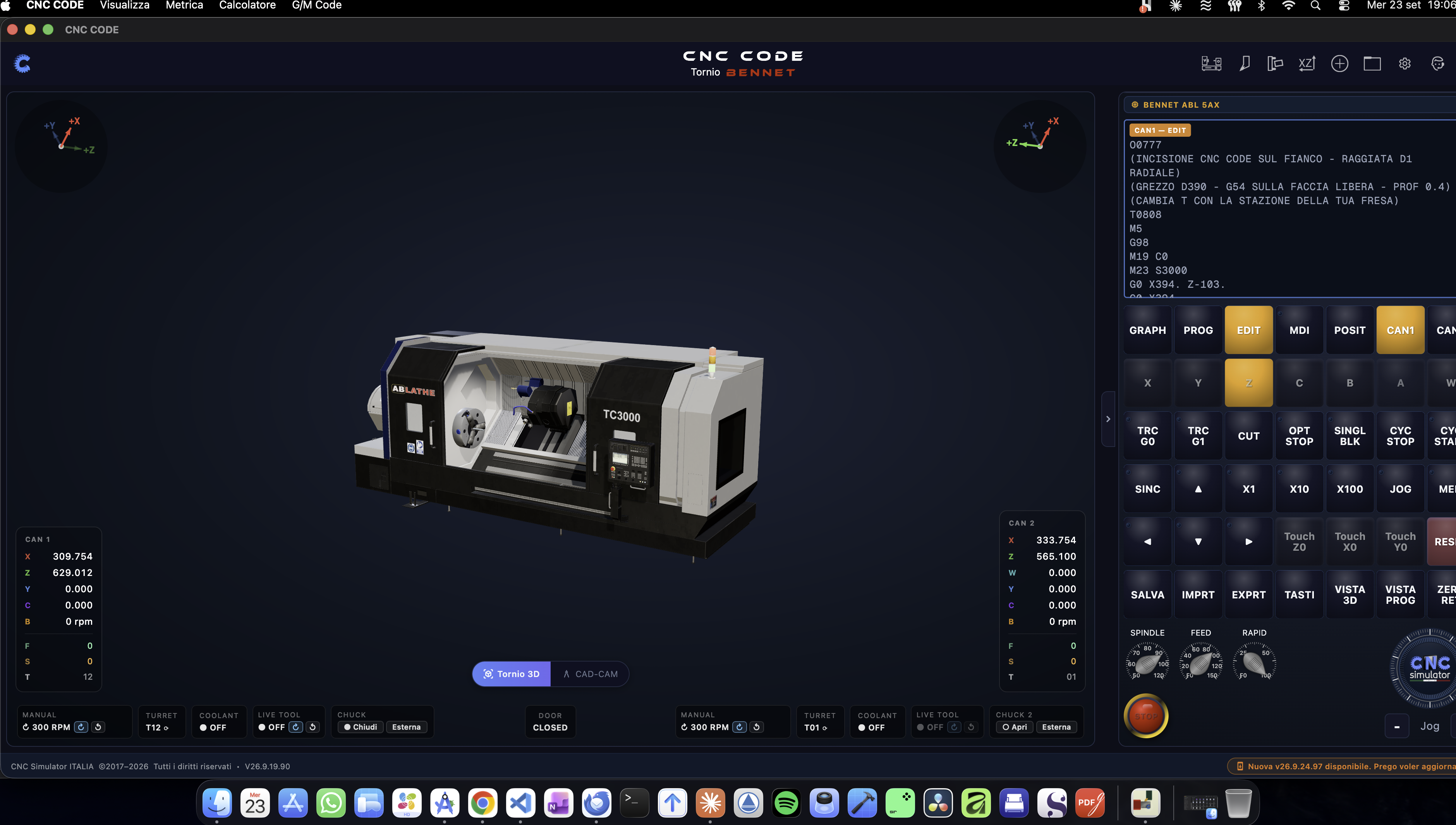The image size is (1456, 825).
Task: Open Spotify from the Dock
Action: click(x=786, y=803)
